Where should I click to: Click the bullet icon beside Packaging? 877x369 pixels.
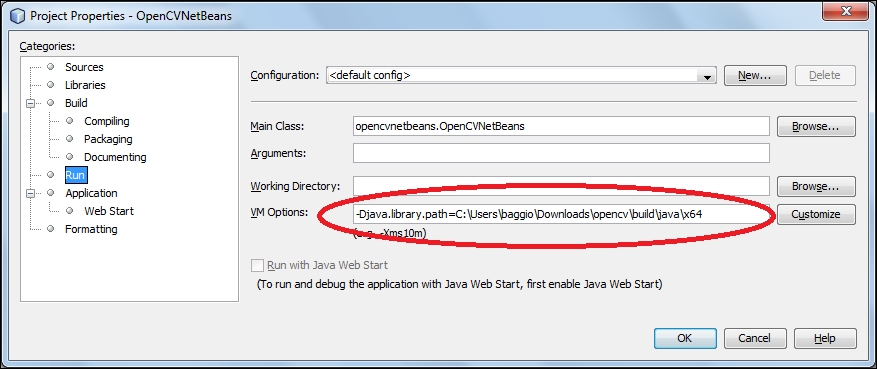[70, 139]
